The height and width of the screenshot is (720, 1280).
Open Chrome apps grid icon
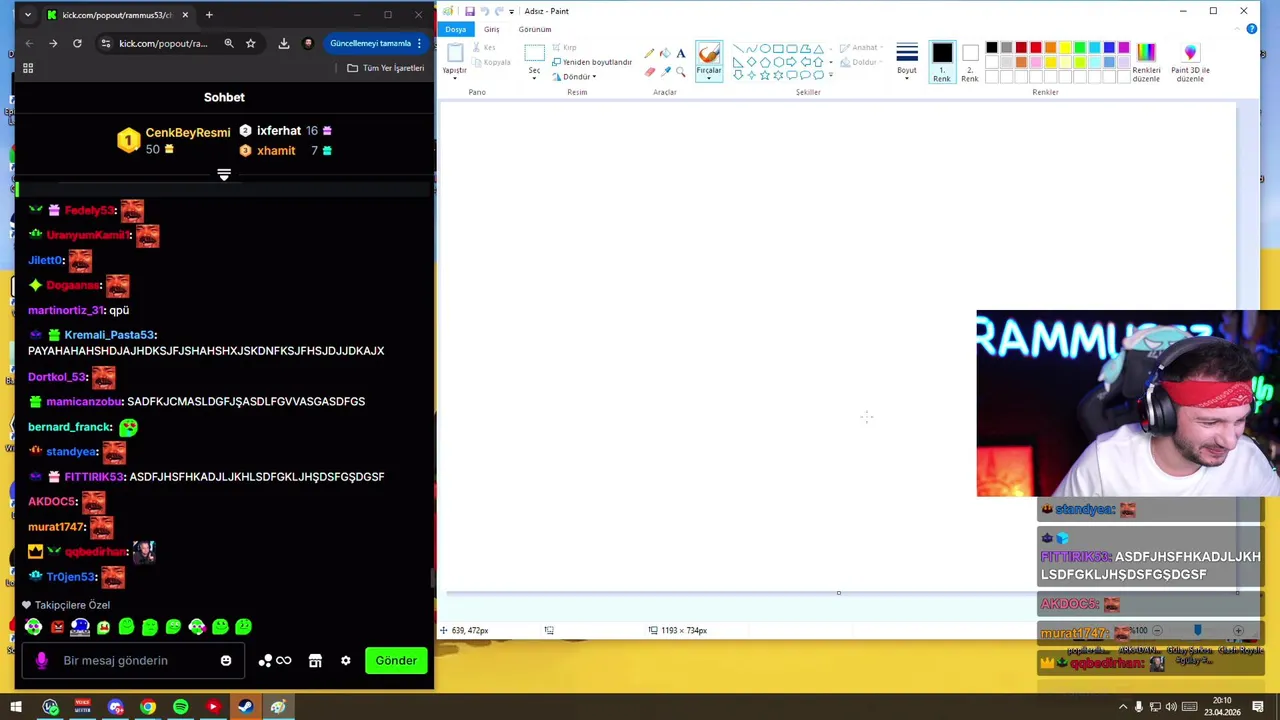(x=28, y=68)
